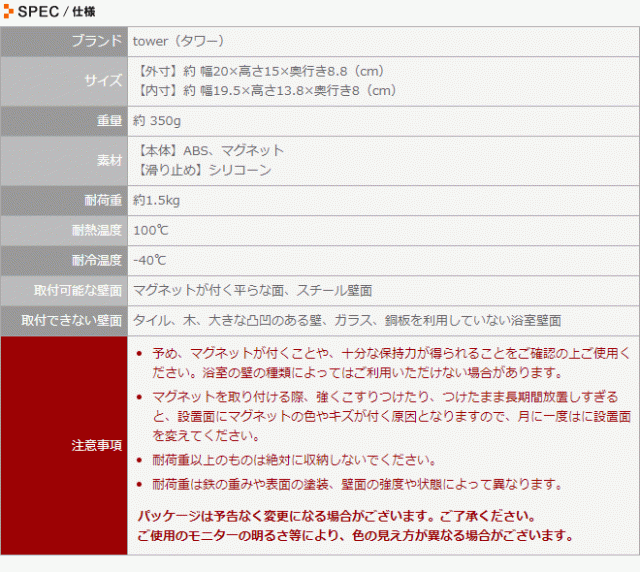Click the 滑り止め シリコーン material text
The image size is (640, 572).
click(x=202, y=170)
